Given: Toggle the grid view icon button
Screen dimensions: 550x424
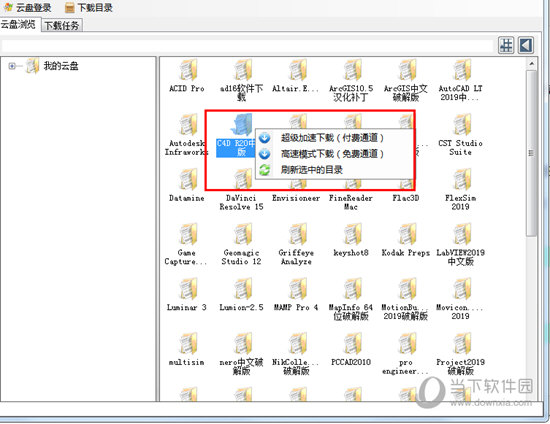Looking at the screenshot, I should tap(506, 45).
